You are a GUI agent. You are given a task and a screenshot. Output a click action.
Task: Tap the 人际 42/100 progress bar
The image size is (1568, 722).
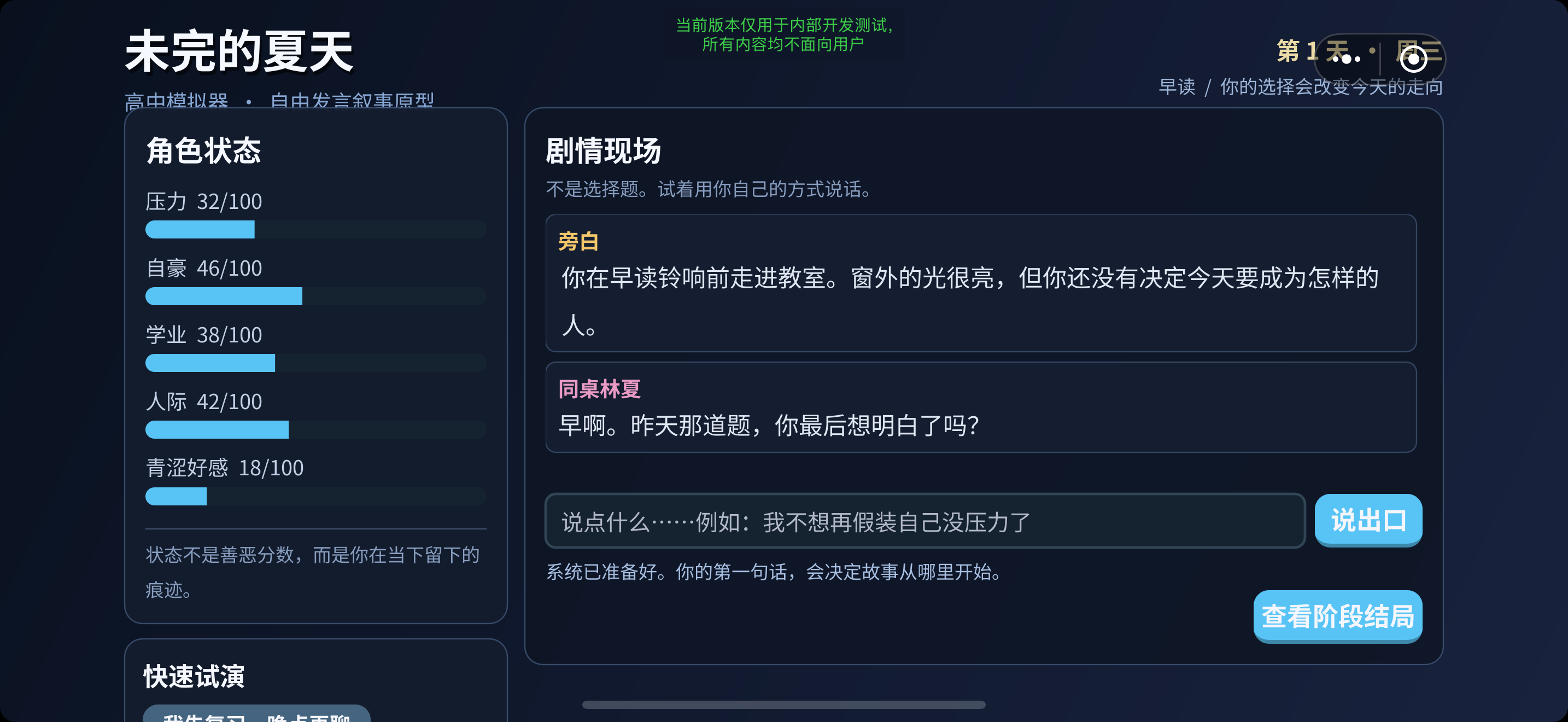[x=315, y=430]
